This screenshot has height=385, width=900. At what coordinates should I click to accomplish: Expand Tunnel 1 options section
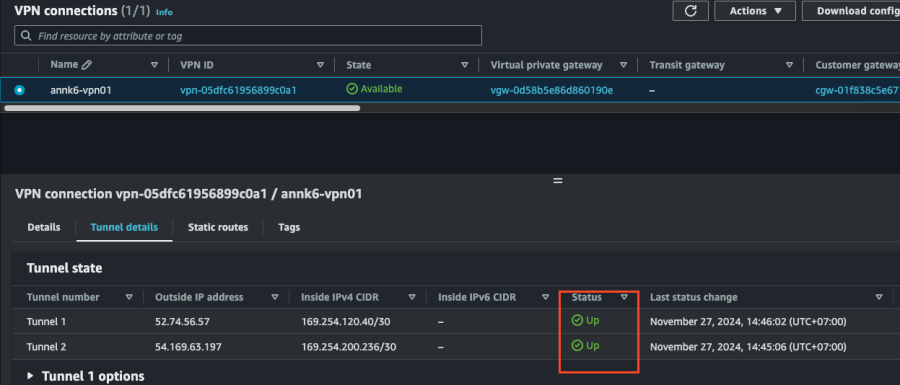(x=85, y=376)
